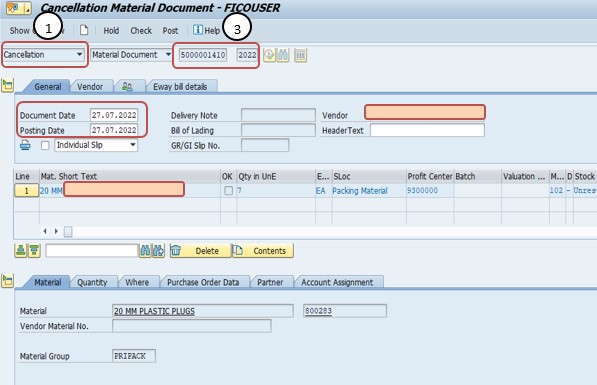Collapse header data via icon beside General tab

point(7,85)
